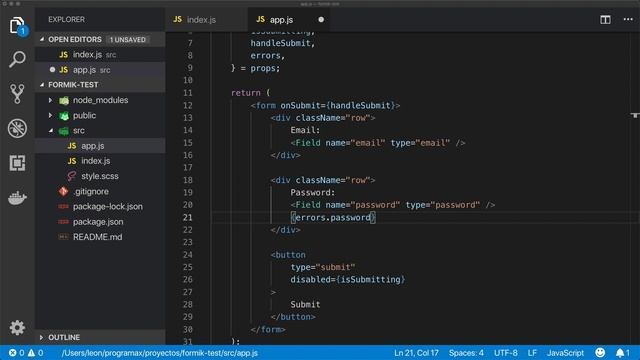
Task: Open the .gitignore file
Action: pos(100,191)
